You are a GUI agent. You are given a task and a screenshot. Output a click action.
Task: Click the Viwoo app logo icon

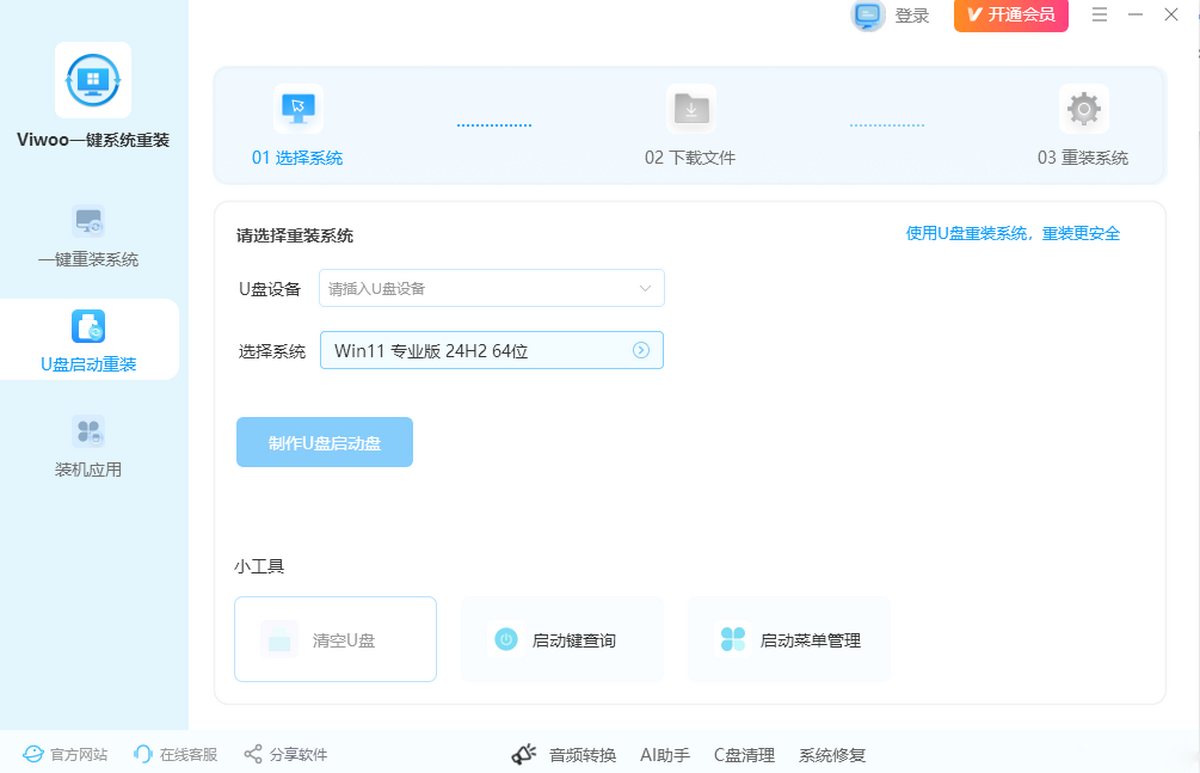(x=93, y=80)
